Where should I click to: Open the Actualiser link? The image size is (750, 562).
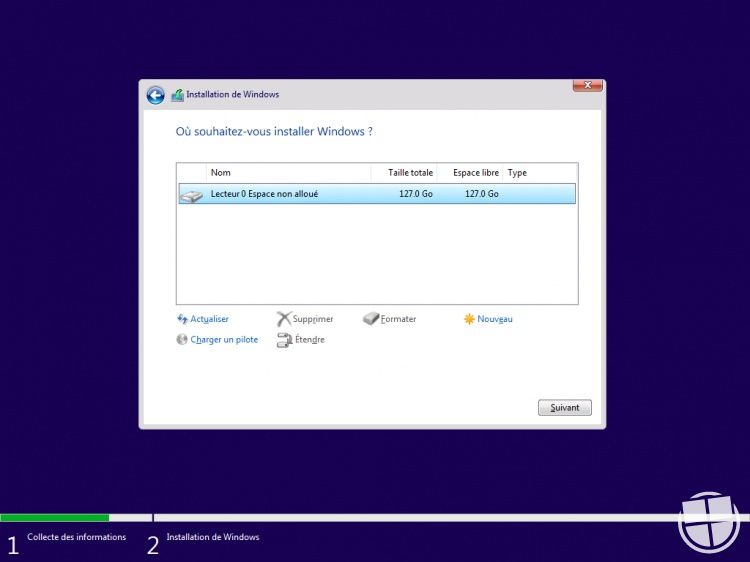pos(209,319)
